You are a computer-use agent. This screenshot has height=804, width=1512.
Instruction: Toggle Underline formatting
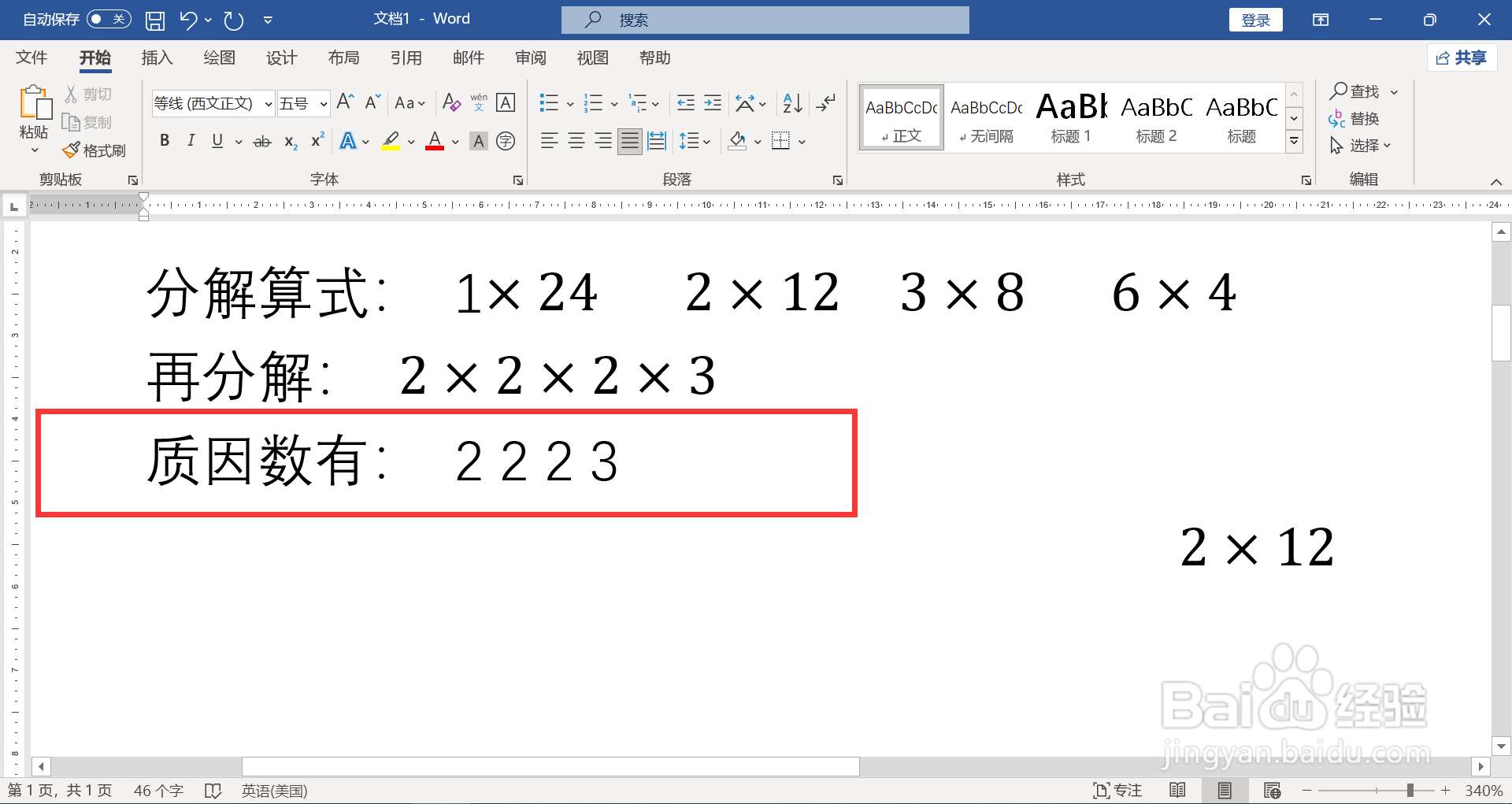[217, 141]
